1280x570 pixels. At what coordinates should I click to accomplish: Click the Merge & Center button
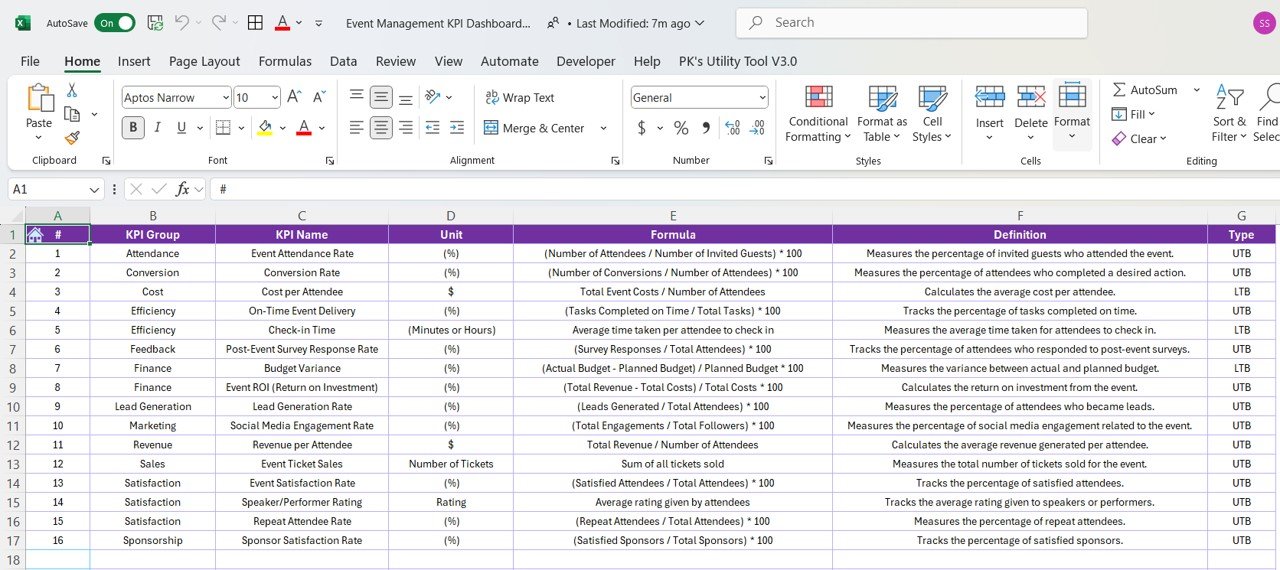535,128
